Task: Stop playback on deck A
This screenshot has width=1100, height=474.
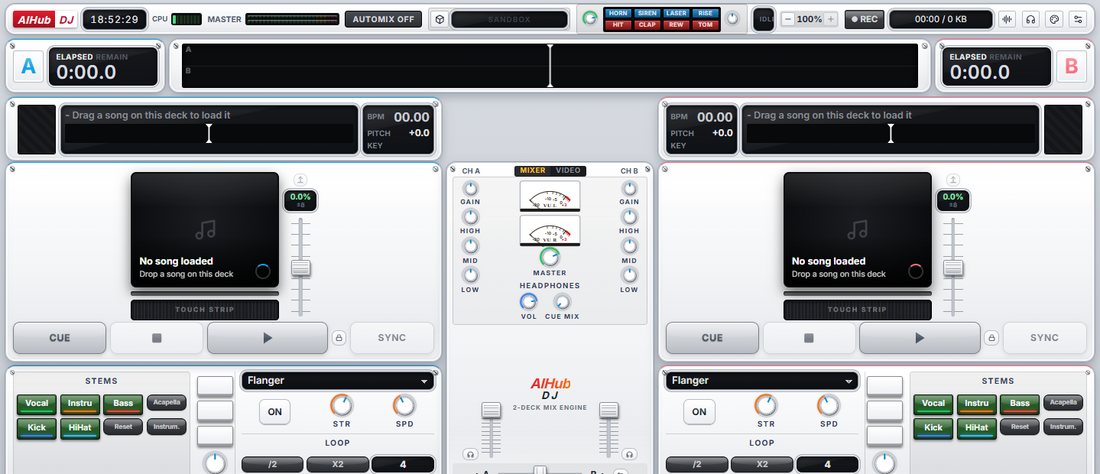Action: 156,338
